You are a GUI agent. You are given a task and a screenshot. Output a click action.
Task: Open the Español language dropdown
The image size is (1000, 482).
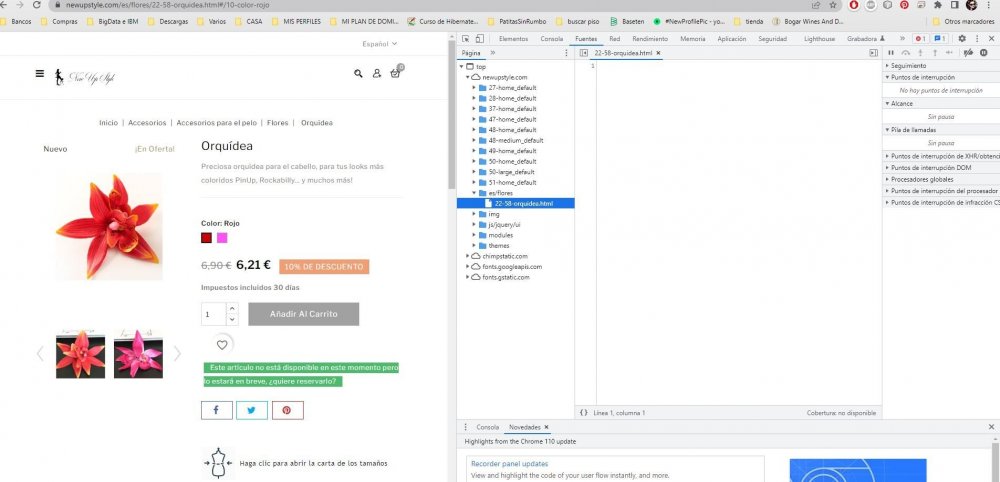[x=379, y=44]
